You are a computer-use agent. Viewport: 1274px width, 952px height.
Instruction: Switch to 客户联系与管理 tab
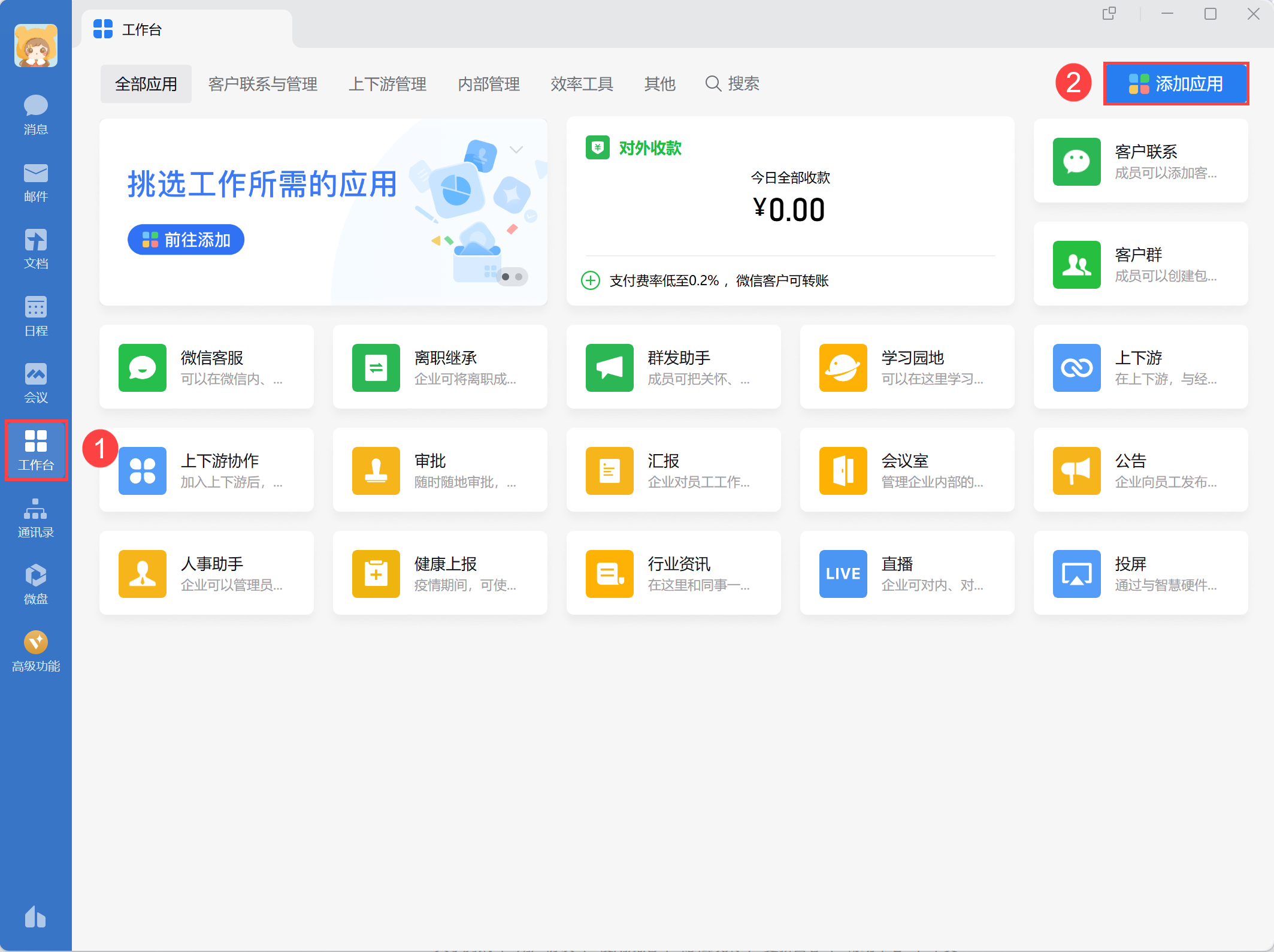coord(262,84)
